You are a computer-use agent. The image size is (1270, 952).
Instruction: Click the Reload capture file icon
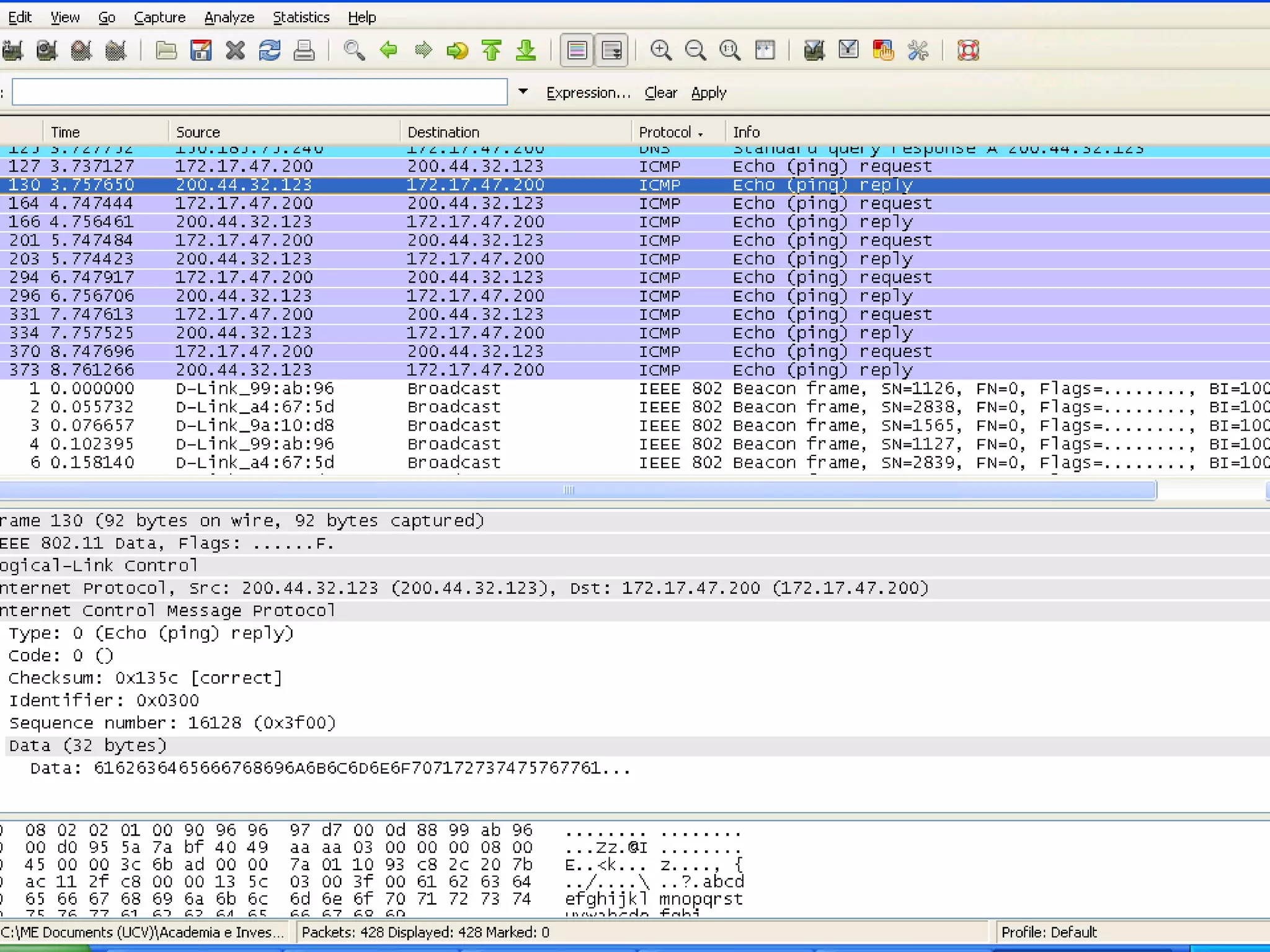click(270, 50)
